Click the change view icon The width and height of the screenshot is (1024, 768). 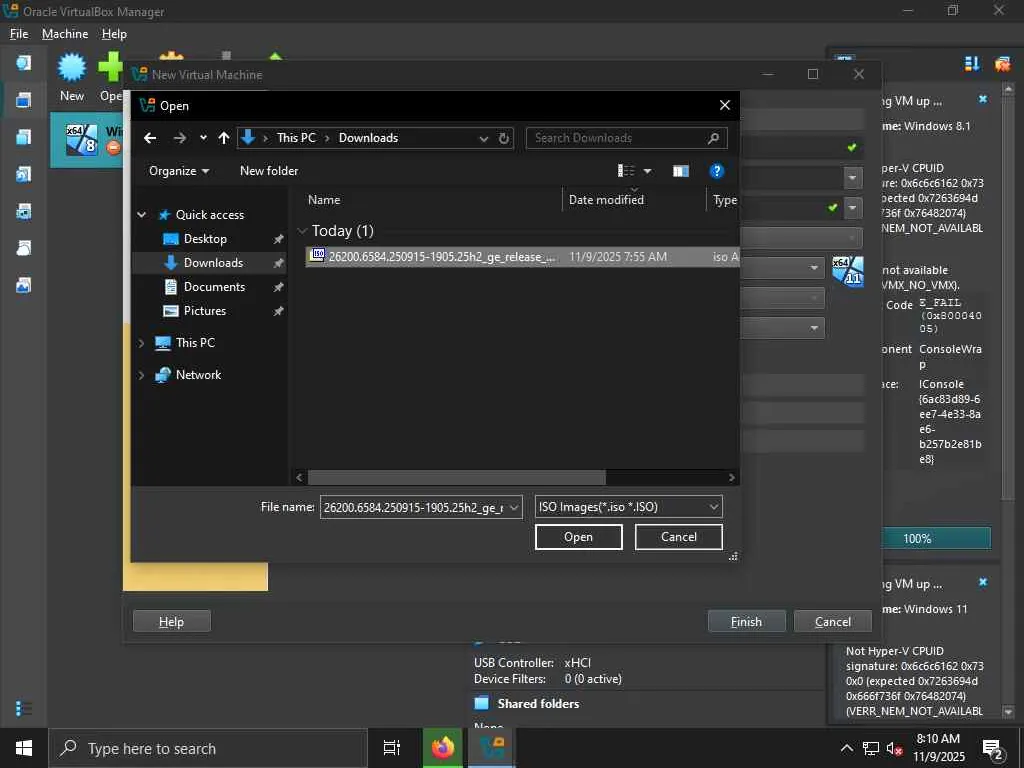[x=626, y=171]
